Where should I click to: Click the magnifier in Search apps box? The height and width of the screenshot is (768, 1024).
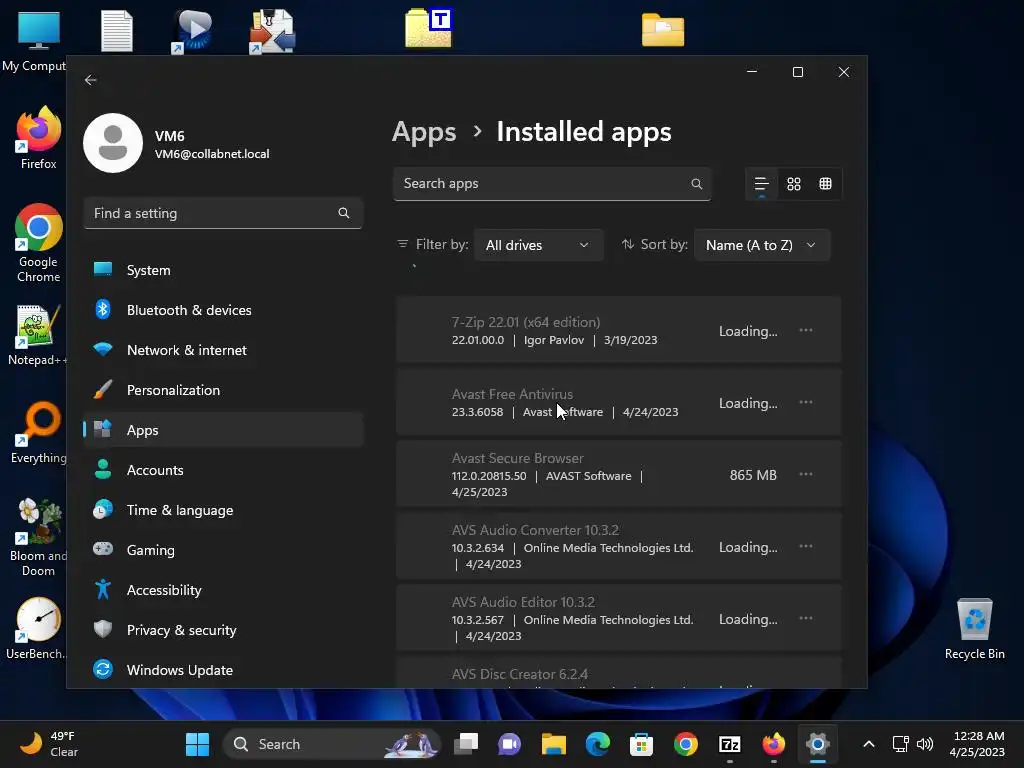(696, 184)
